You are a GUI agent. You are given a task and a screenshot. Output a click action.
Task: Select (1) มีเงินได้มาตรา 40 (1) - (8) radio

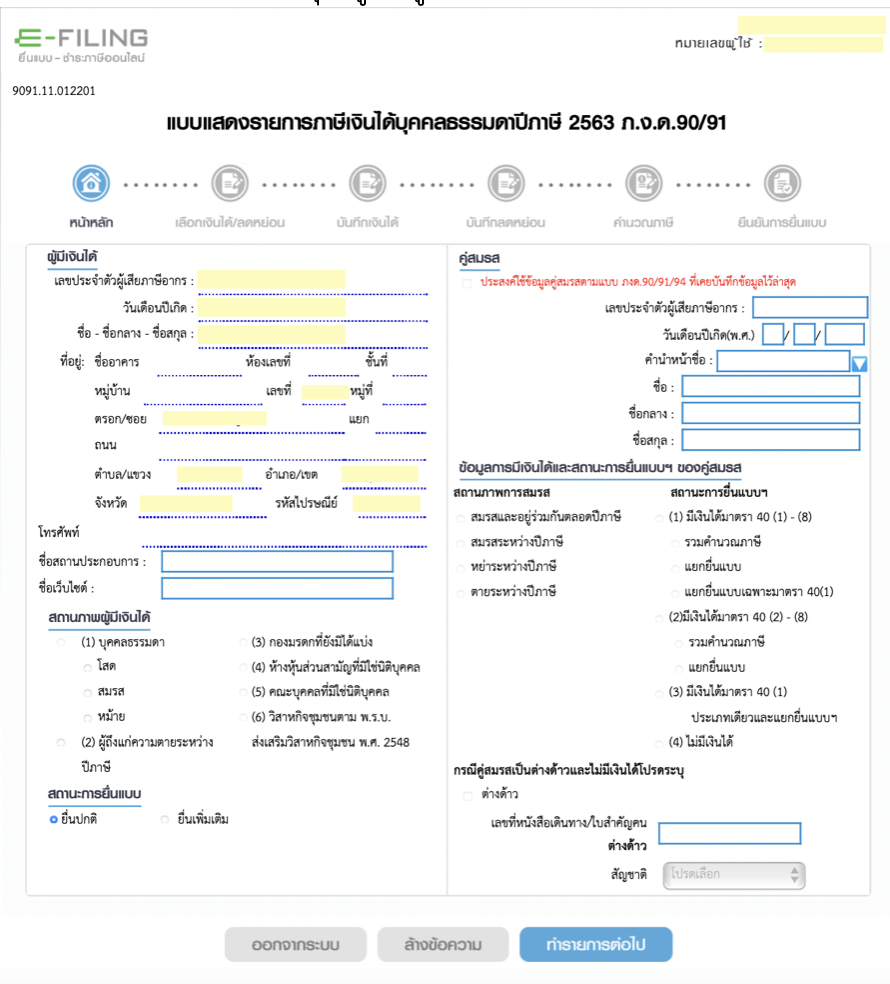point(659,518)
